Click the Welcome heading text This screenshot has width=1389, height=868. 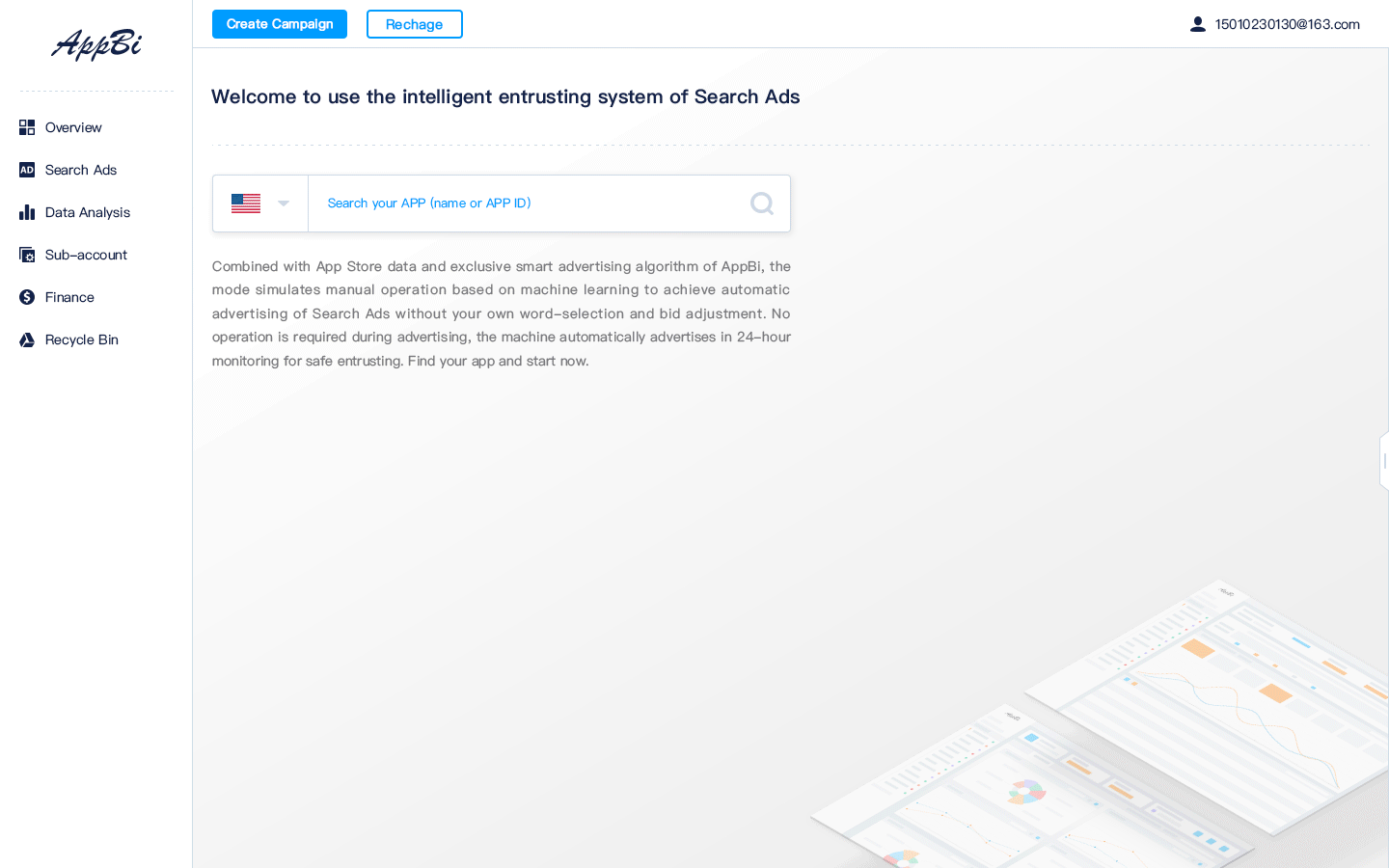505,96
